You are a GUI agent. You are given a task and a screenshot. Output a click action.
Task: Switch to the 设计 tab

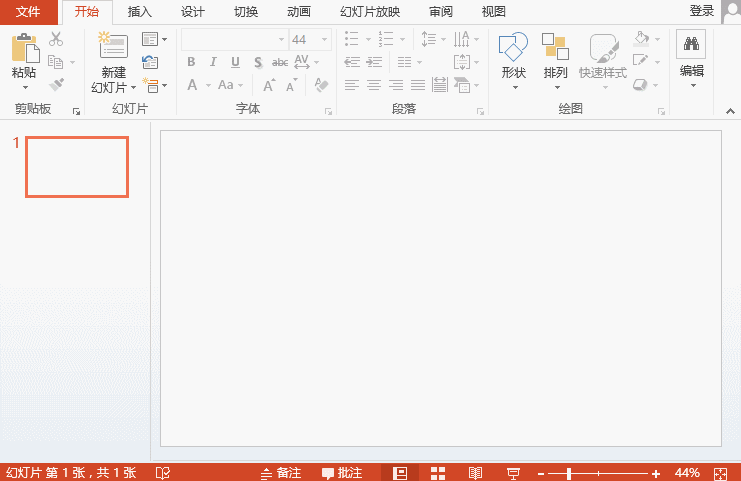pyautogui.click(x=193, y=12)
